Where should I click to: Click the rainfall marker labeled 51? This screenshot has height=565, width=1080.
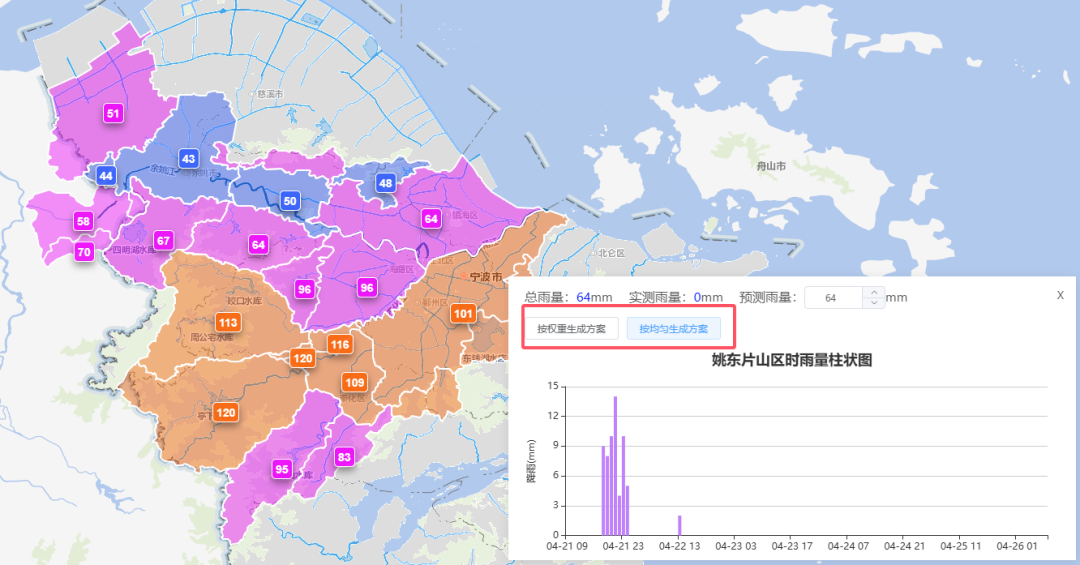click(x=113, y=114)
